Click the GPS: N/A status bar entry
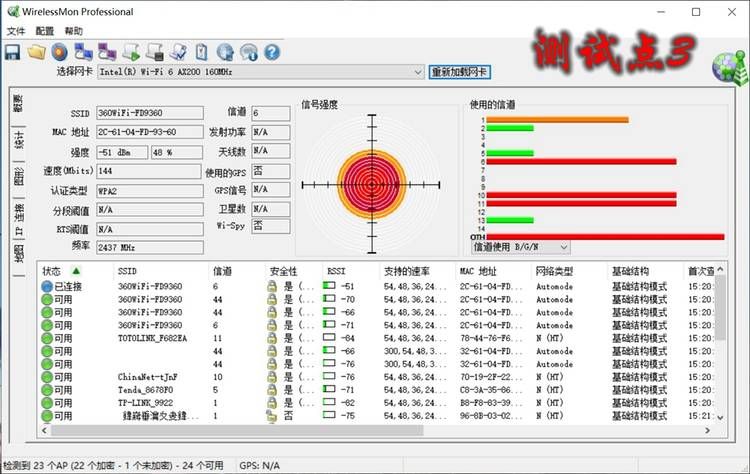Screen dimensions: 750x474 coord(260,465)
